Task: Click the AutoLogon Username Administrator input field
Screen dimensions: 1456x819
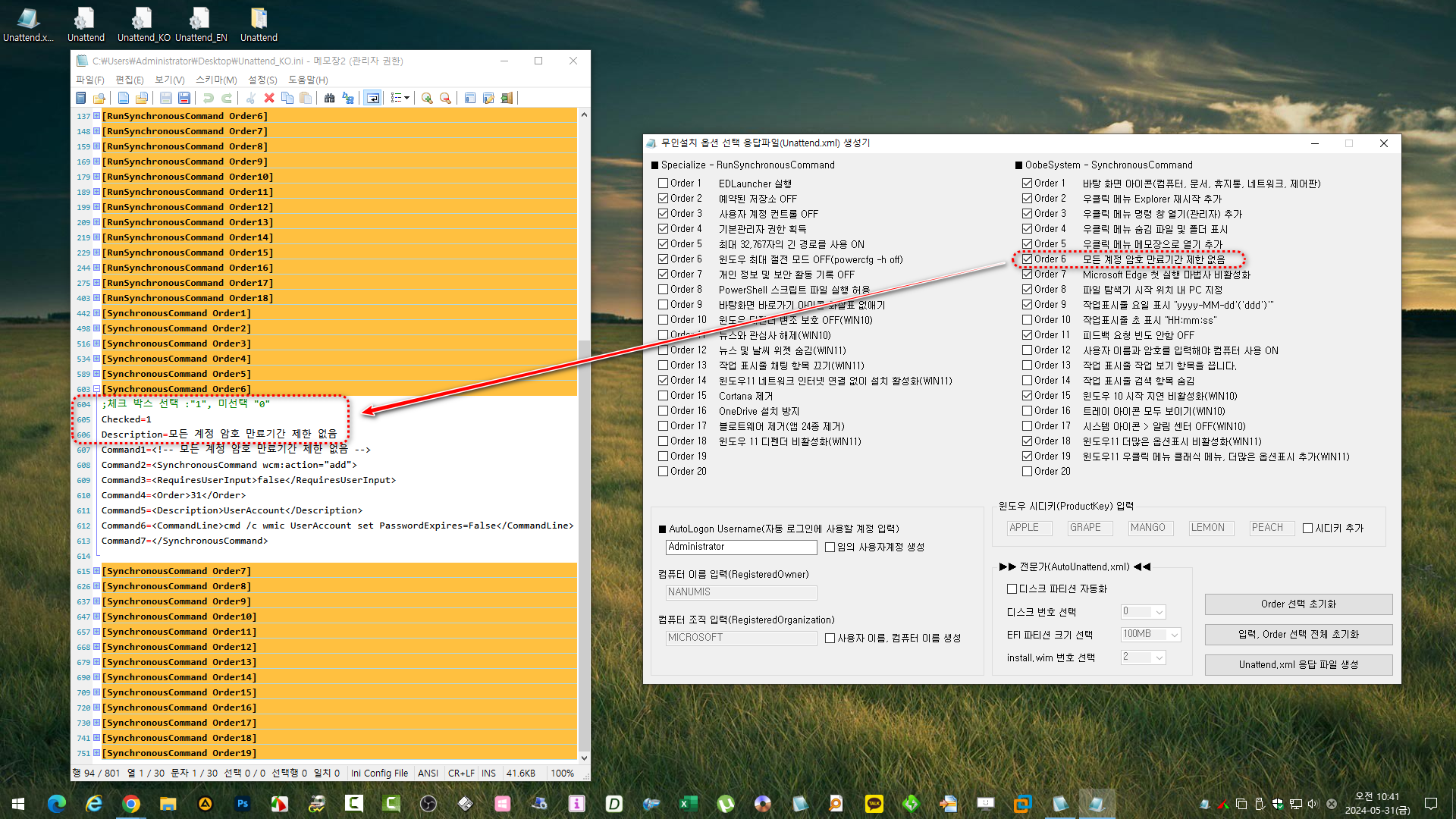Action: tap(741, 547)
